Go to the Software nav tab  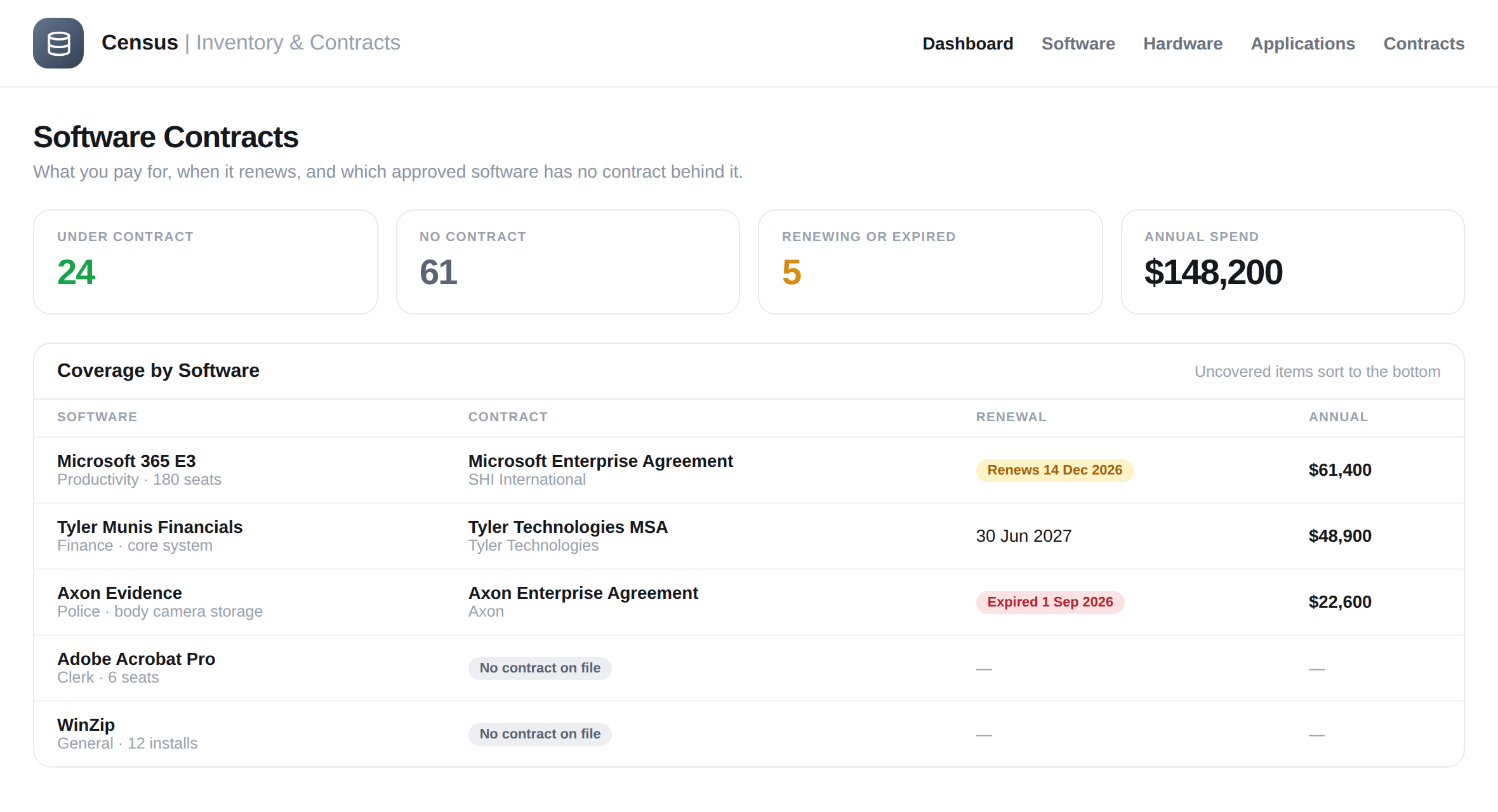click(1078, 43)
